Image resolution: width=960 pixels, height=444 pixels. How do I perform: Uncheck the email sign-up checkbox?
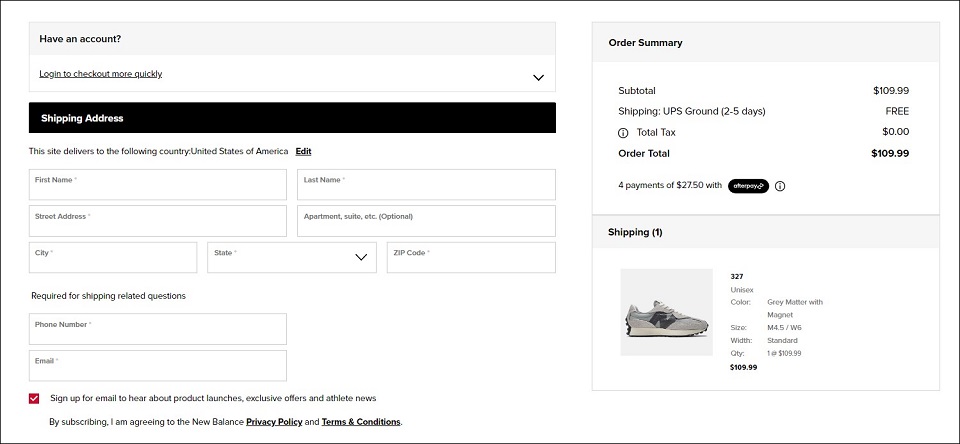click(34, 399)
